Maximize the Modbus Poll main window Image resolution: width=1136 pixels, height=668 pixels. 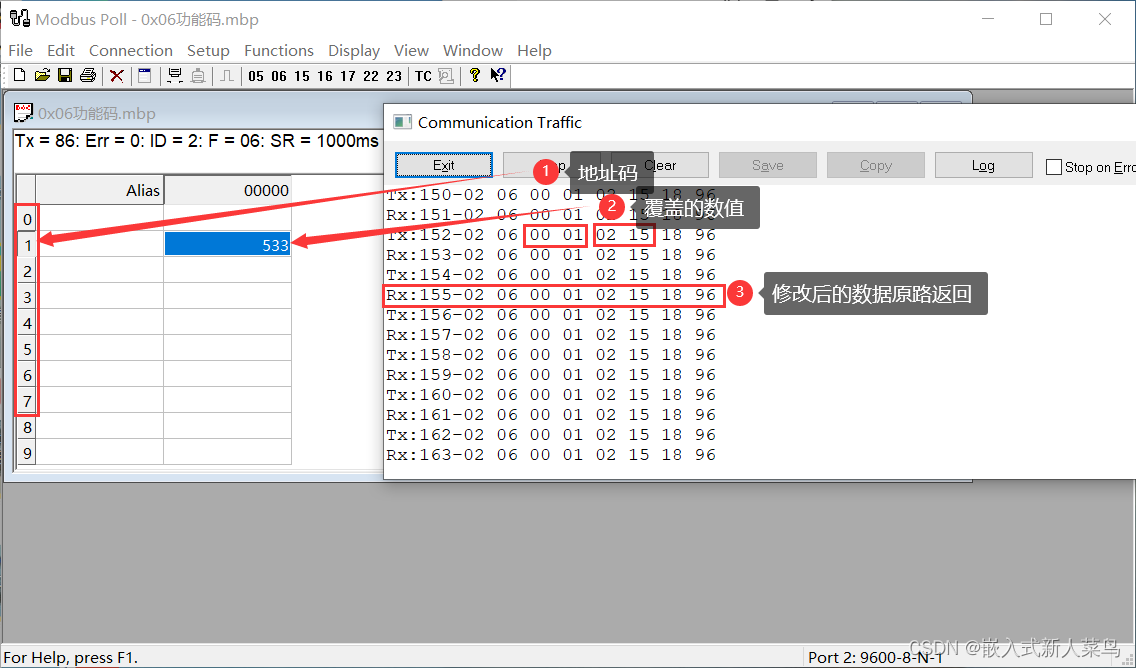tap(1045, 19)
